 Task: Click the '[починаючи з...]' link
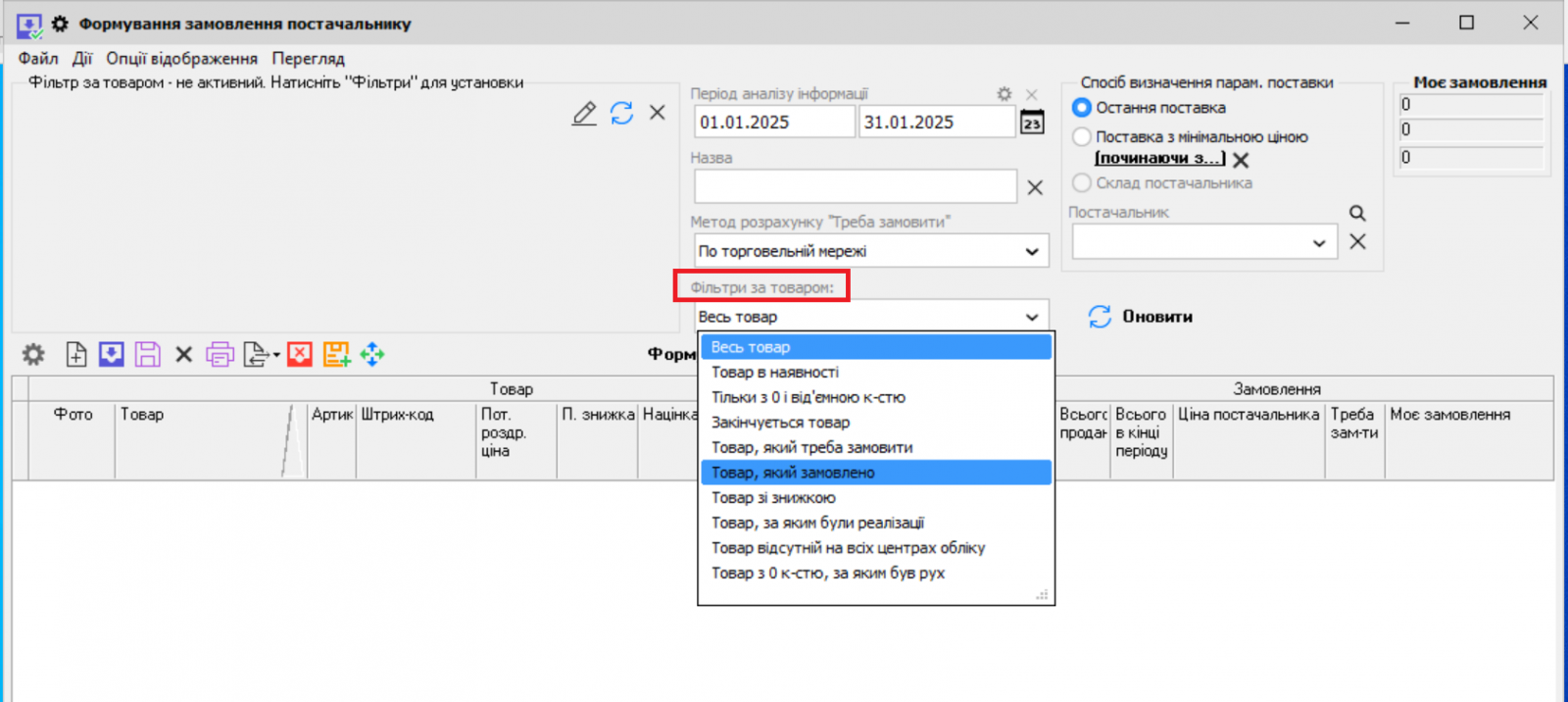1159,159
